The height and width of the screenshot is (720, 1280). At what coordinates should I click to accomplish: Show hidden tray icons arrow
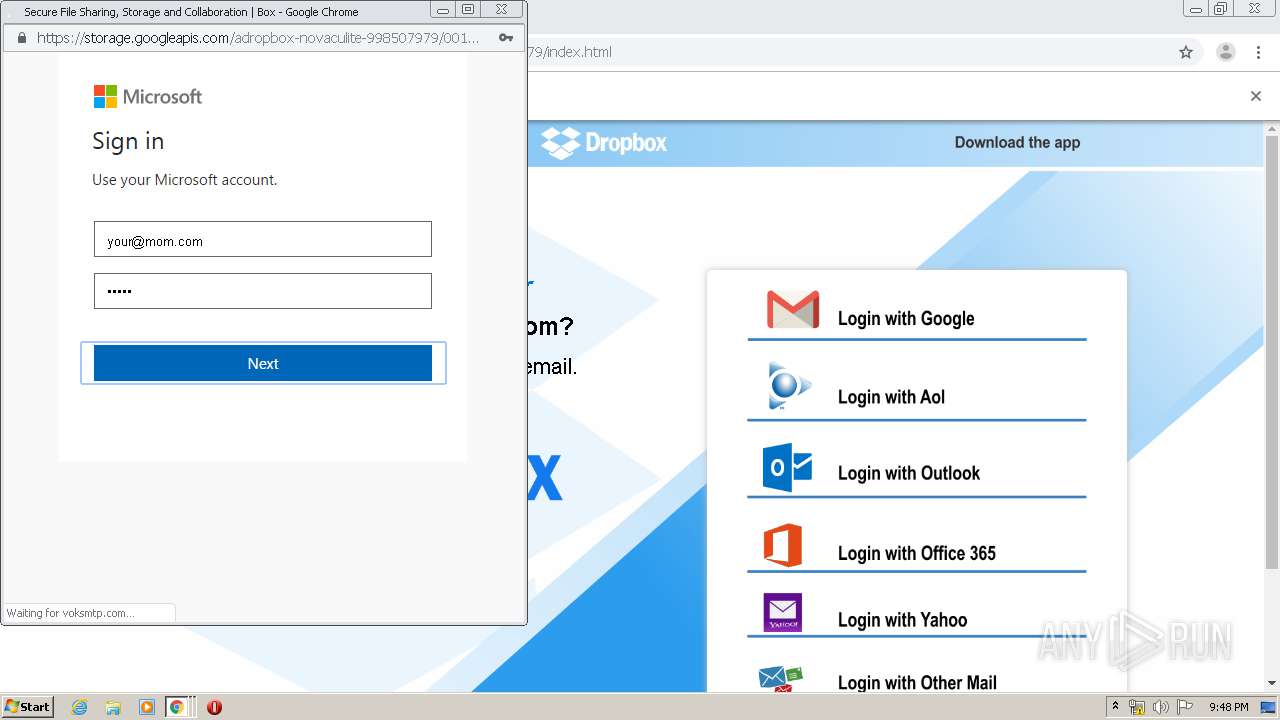(1115, 707)
